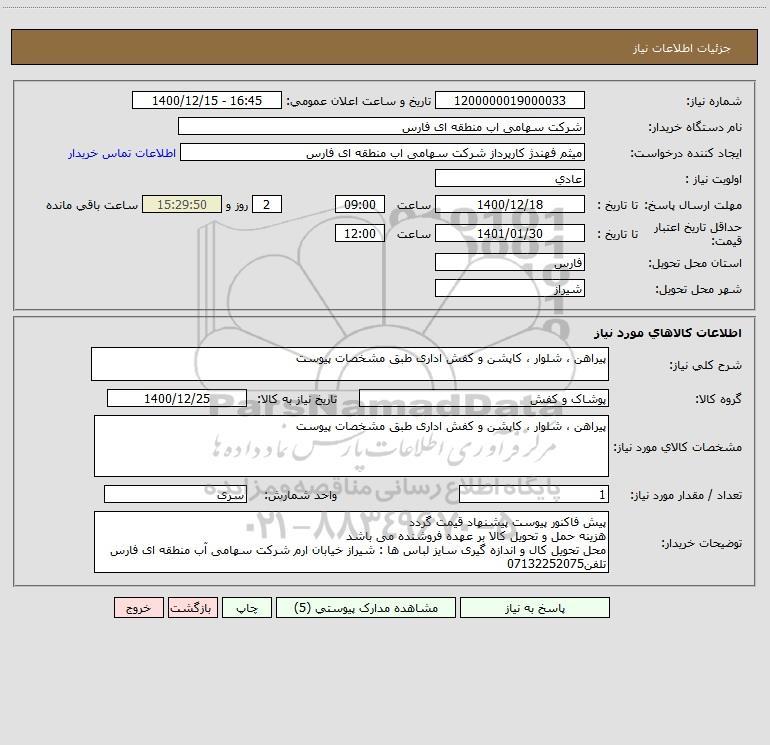This screenshot has height=745, width=770.
Task: Click the شرح کلی نیاز: label
Action: point(706,365)
